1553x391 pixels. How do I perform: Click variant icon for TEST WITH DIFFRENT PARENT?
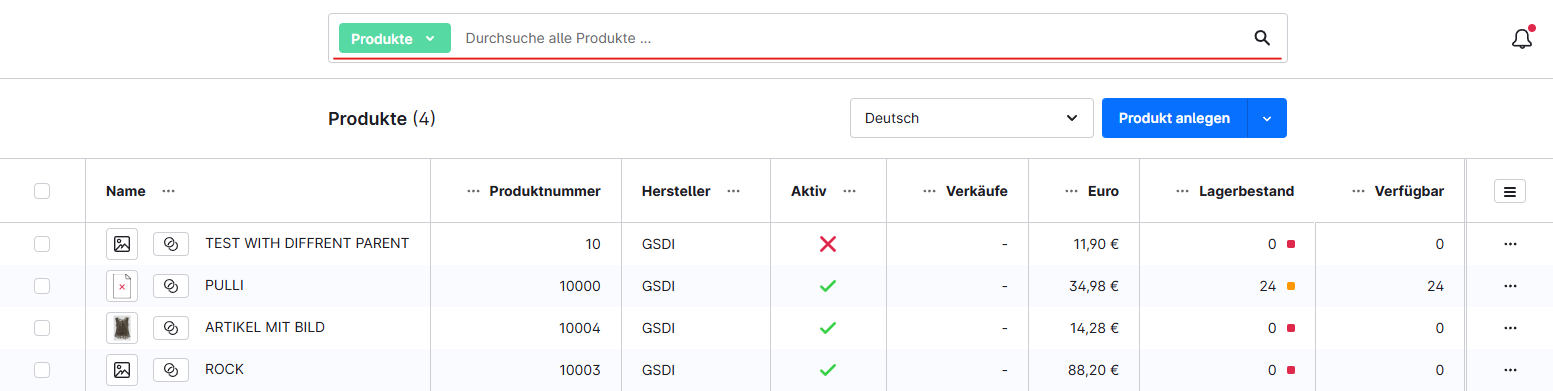(x=171, y=244)
